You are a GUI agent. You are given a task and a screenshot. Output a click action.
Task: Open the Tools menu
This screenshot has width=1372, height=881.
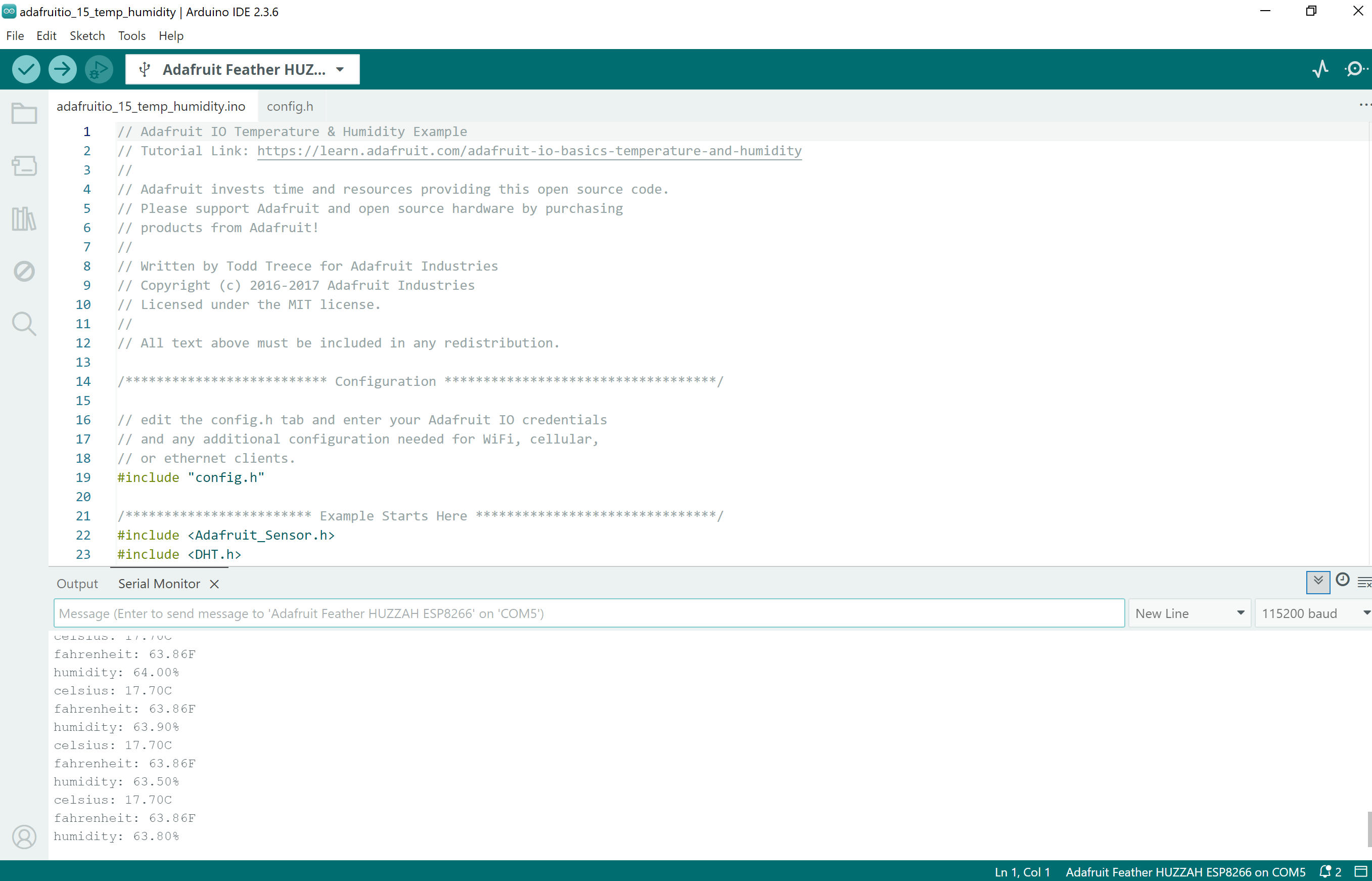point(131,35)
